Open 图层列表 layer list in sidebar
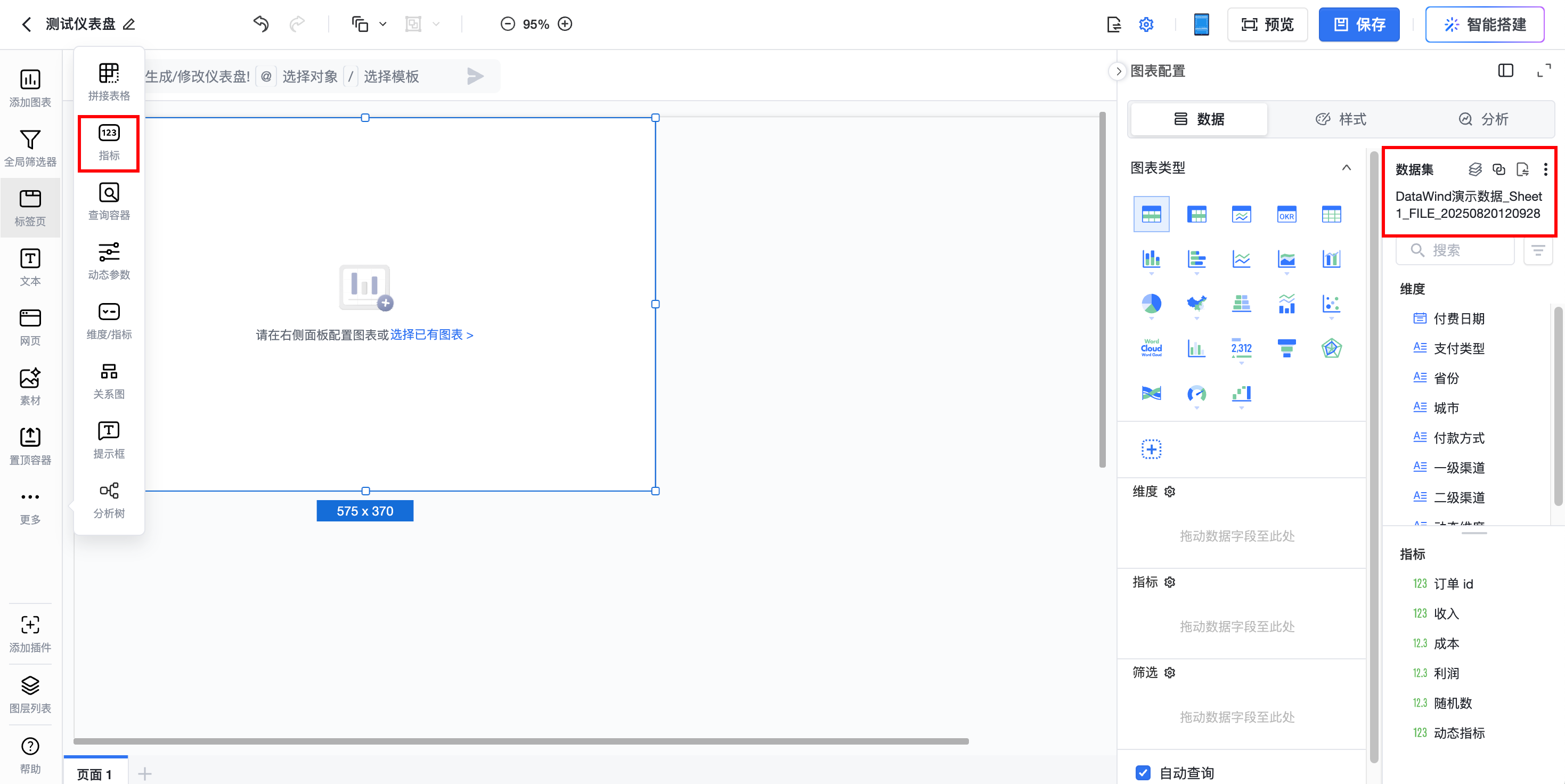This screenshot has width=1565, height=784. click(30, 693)
